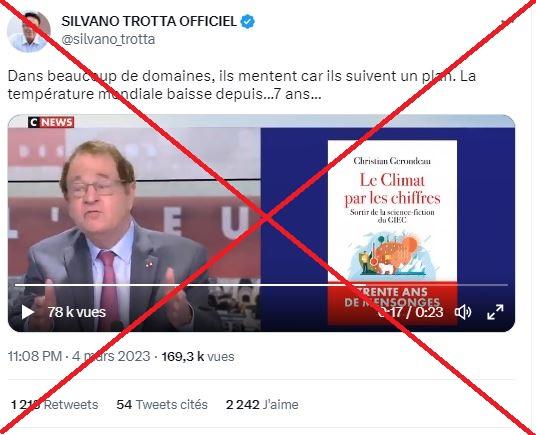
Task: View the 1 218 Retweets list
Action: coord(55,405)
